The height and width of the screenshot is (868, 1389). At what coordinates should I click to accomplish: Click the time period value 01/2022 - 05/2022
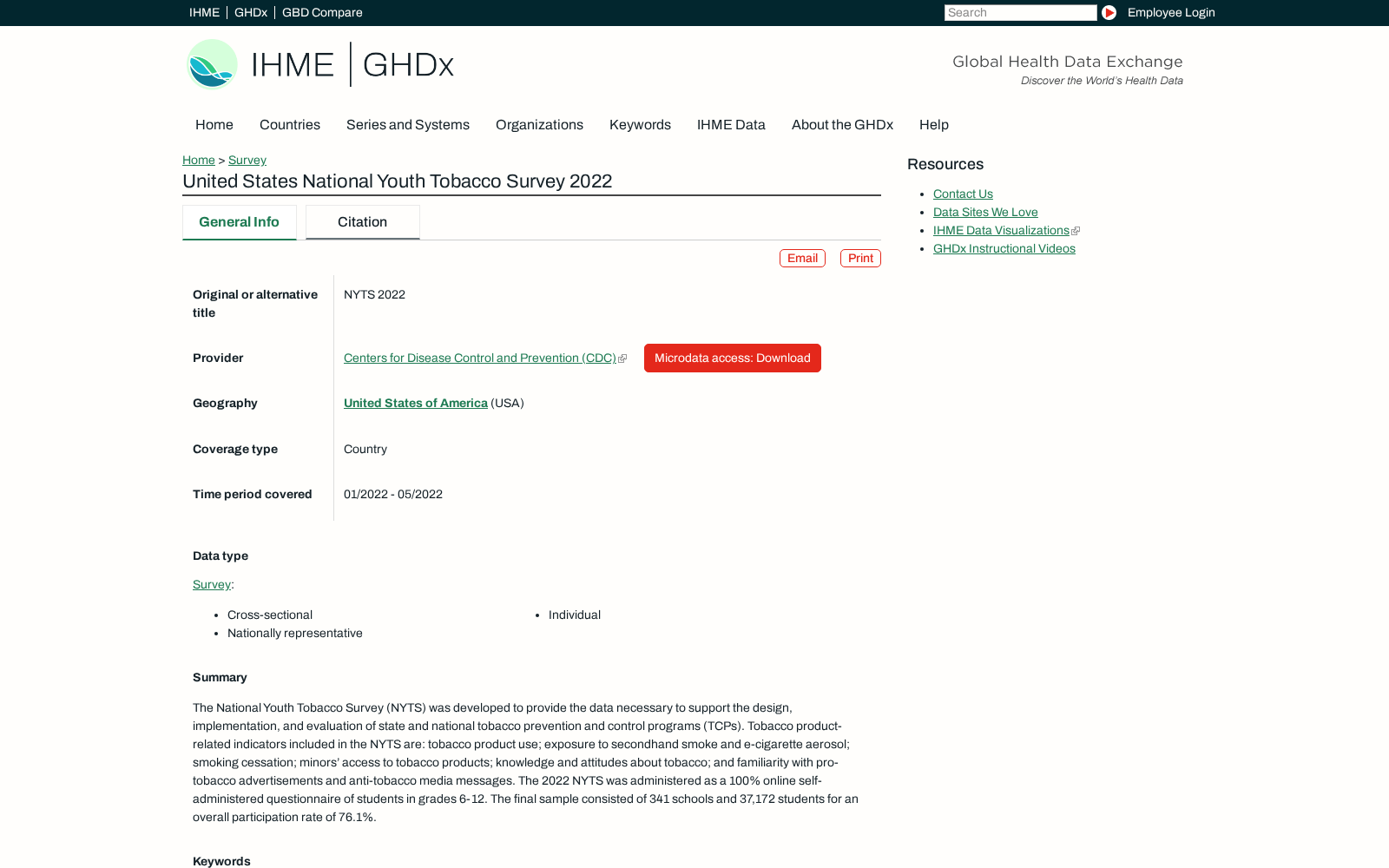coord(393,494)
